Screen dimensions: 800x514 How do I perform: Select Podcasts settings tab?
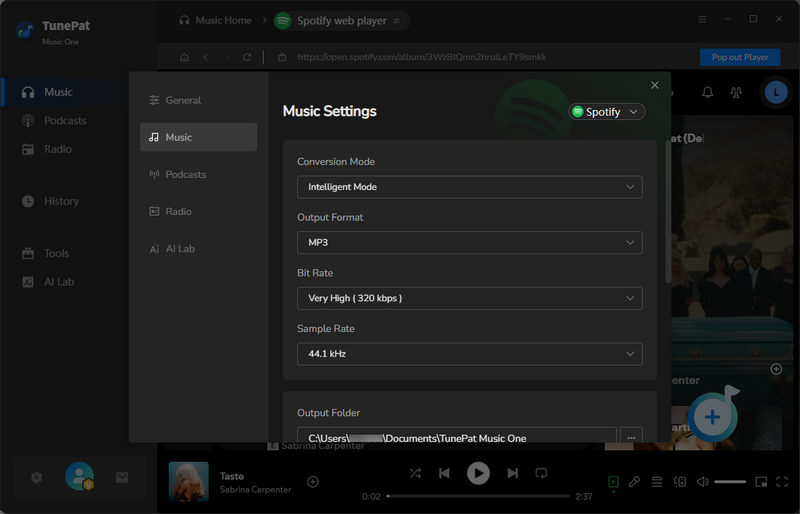click(198, 175)
